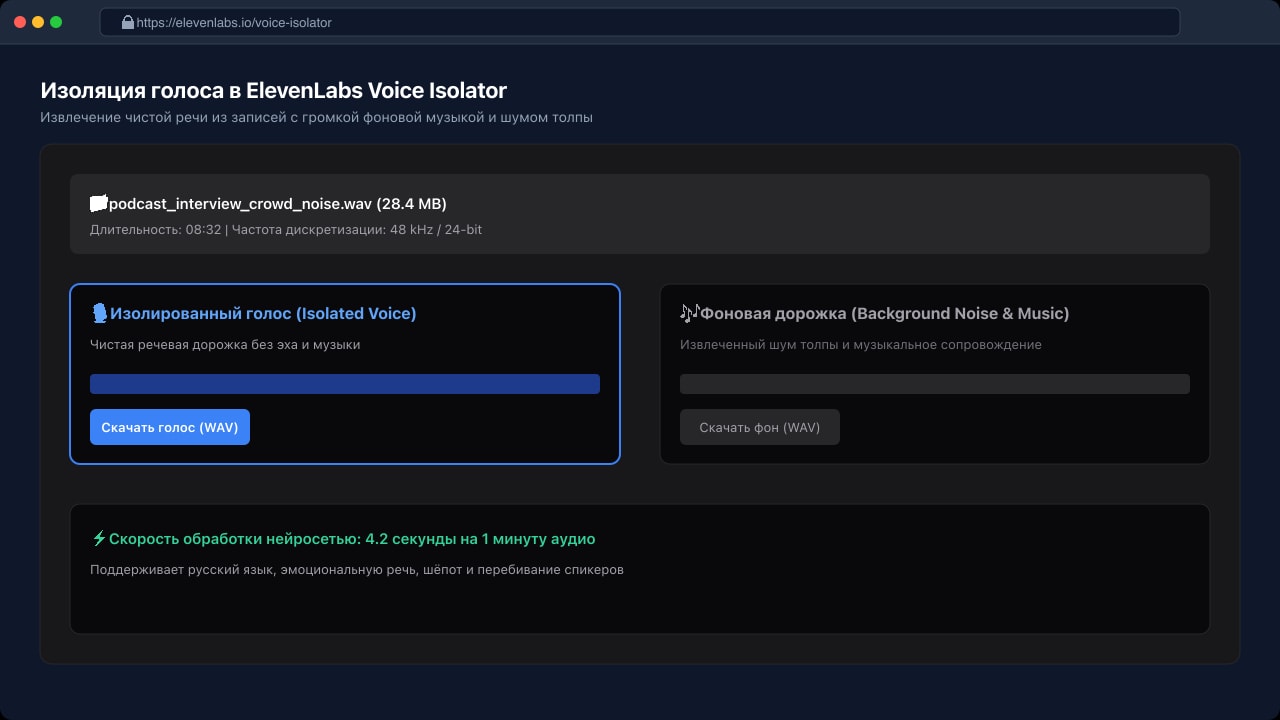Click the Скорость обработки нейросетью: 4.2 секунды line
Screen dimensions: 1280x720
click(x=352, y=539)
